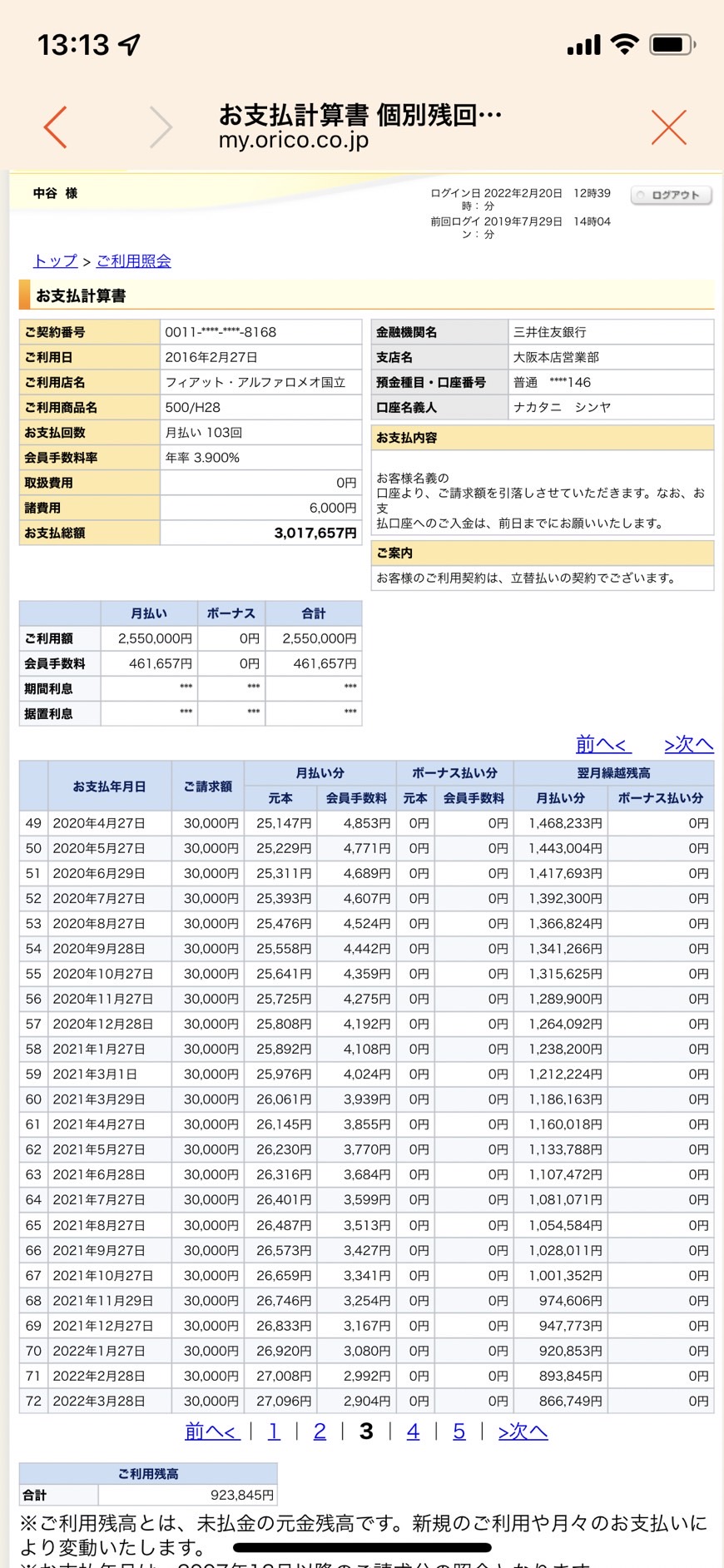Open the ご利用照会 breadcrumb link
The width and height of the screenshot is (724, 1568).
click(x=134, y=261)
